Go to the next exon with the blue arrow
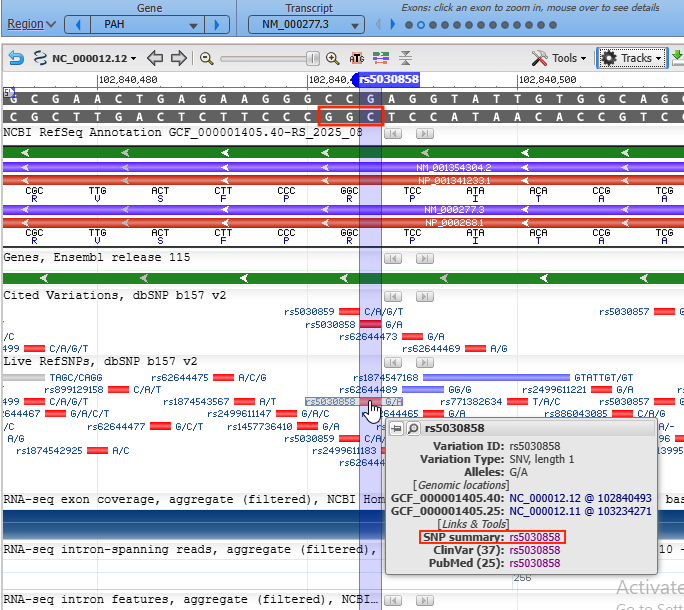The image size is (684, 610). (x=392, y=24)
